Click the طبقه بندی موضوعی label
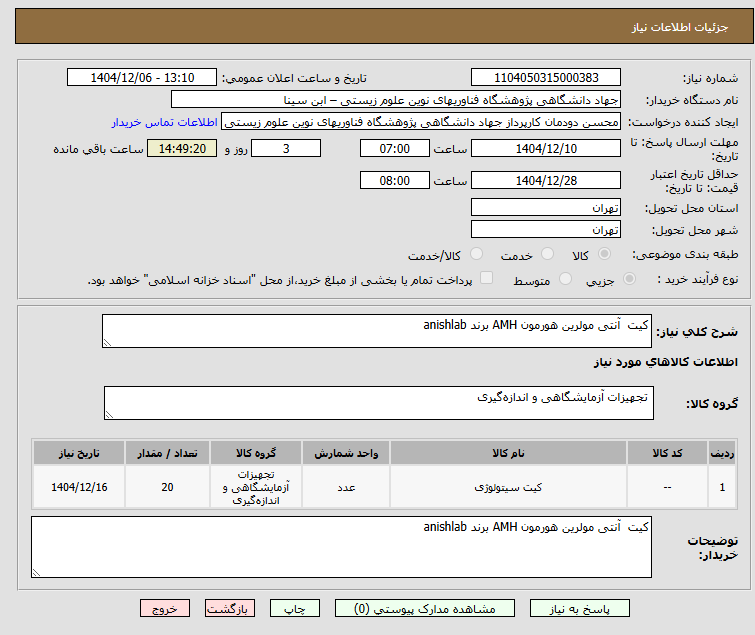Image resolution: width=755 pixels, height=635 pixels. (685, 254)
